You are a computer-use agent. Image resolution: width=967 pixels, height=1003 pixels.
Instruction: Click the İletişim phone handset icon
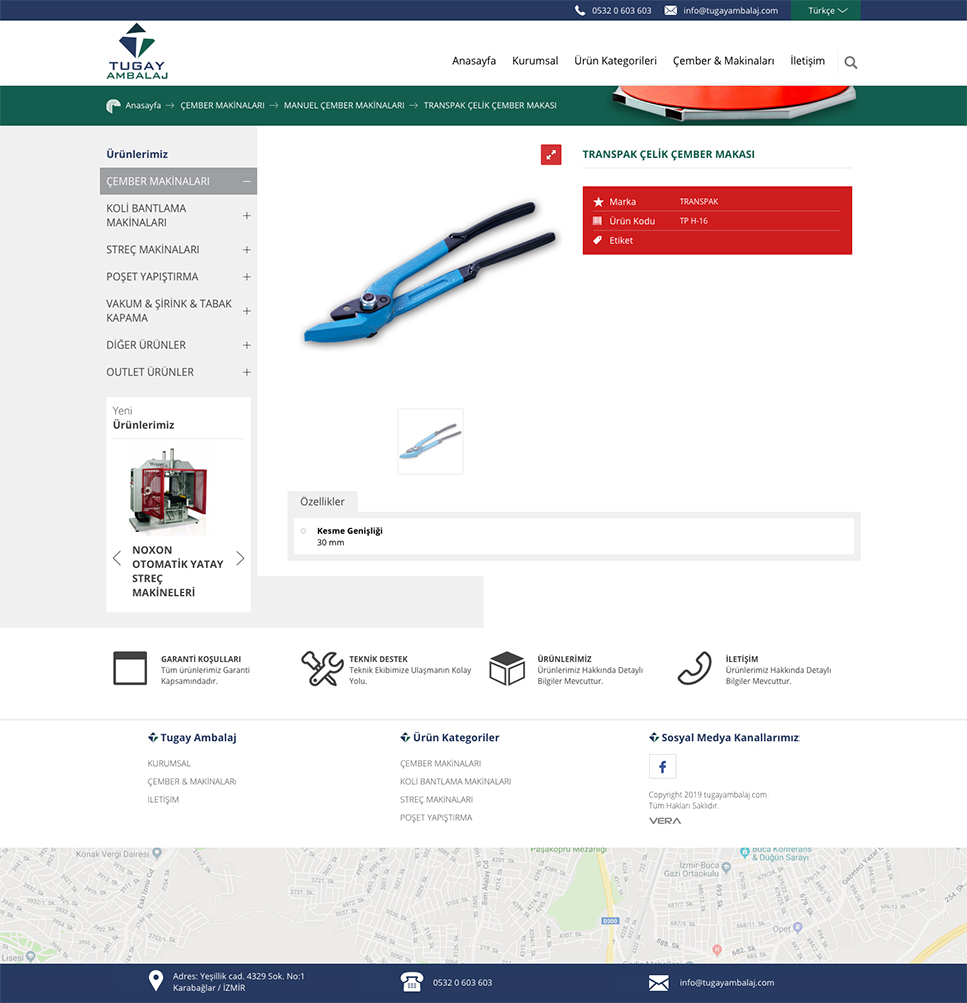click(695, 668)
